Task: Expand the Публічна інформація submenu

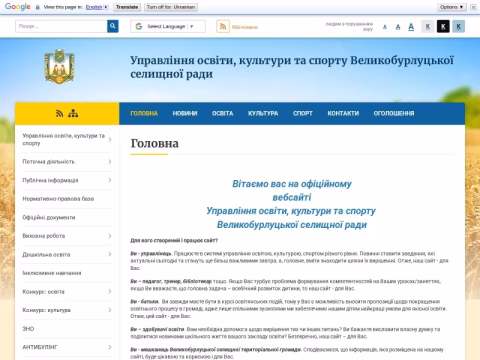Action: click(110, 180)
